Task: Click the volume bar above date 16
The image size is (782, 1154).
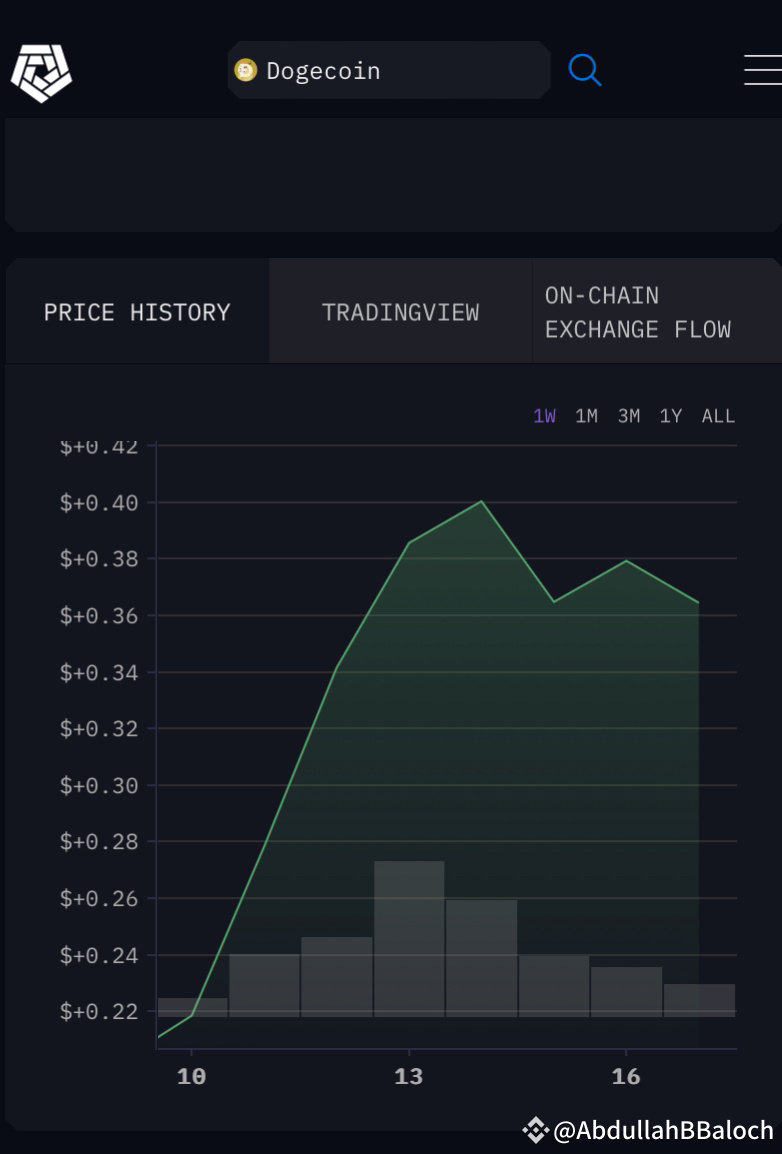Action: click(626, 992)
